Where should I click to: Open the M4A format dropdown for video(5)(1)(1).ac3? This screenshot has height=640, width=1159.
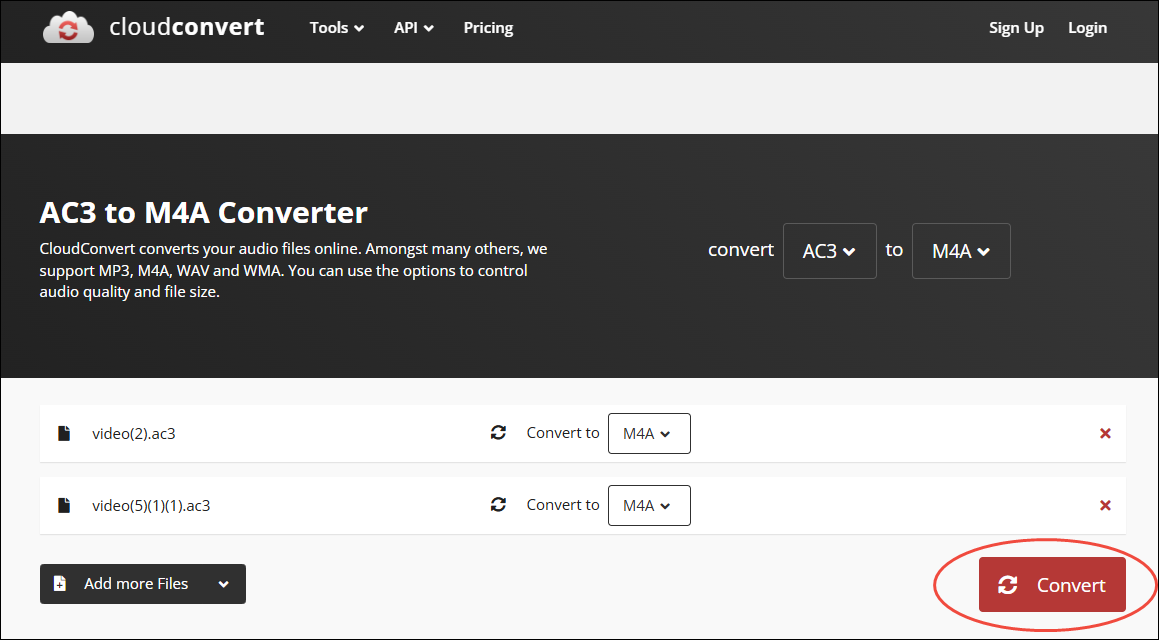tap(649, 505)
